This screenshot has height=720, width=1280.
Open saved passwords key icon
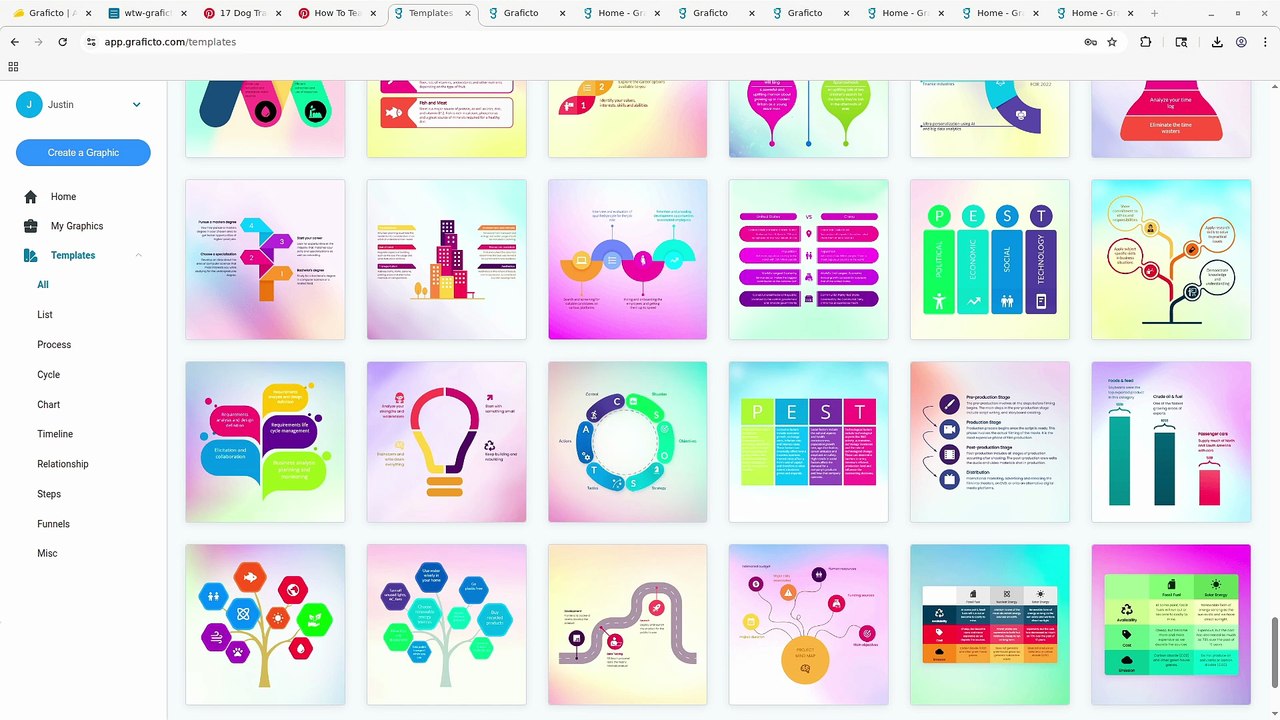coord(1090,42)
